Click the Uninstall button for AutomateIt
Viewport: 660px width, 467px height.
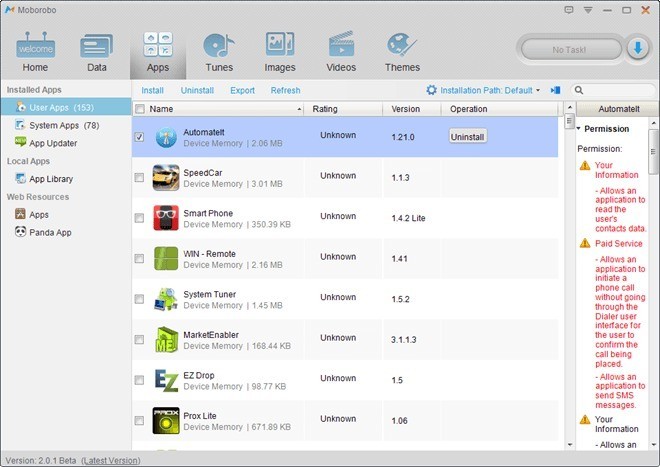point(468,136)
